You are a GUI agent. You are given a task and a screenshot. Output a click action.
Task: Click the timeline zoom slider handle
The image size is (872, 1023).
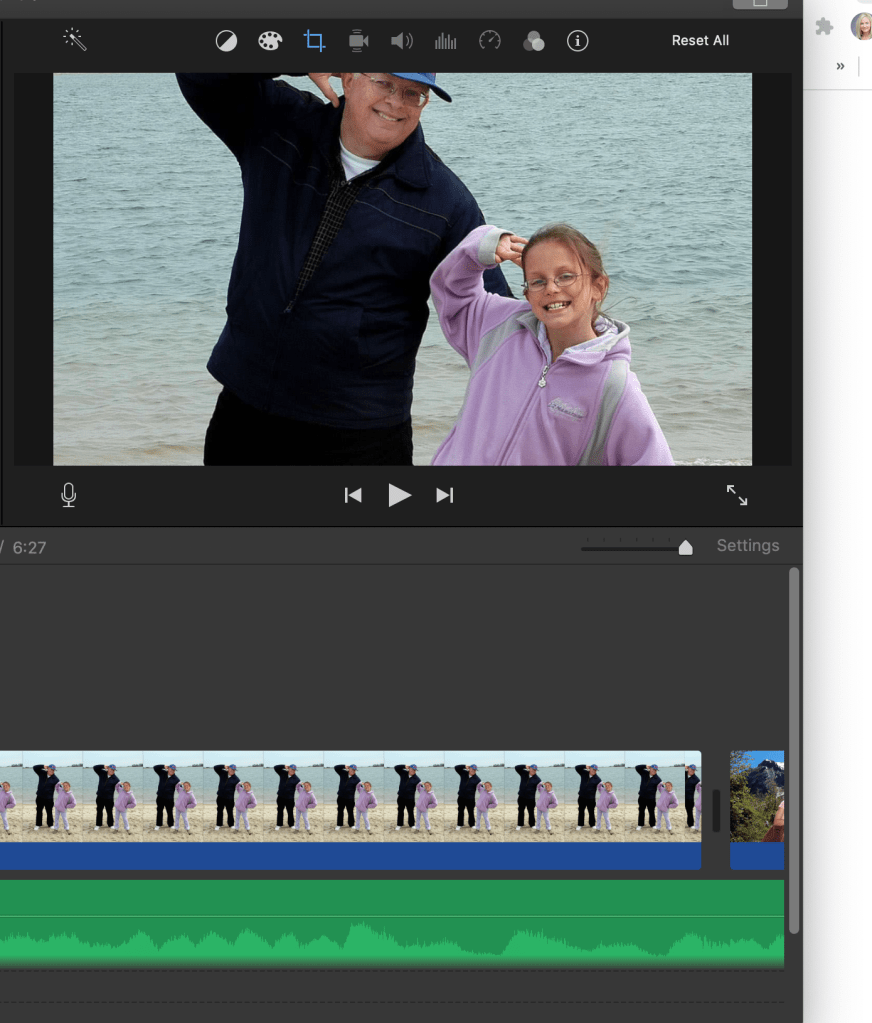pos(685,547)
